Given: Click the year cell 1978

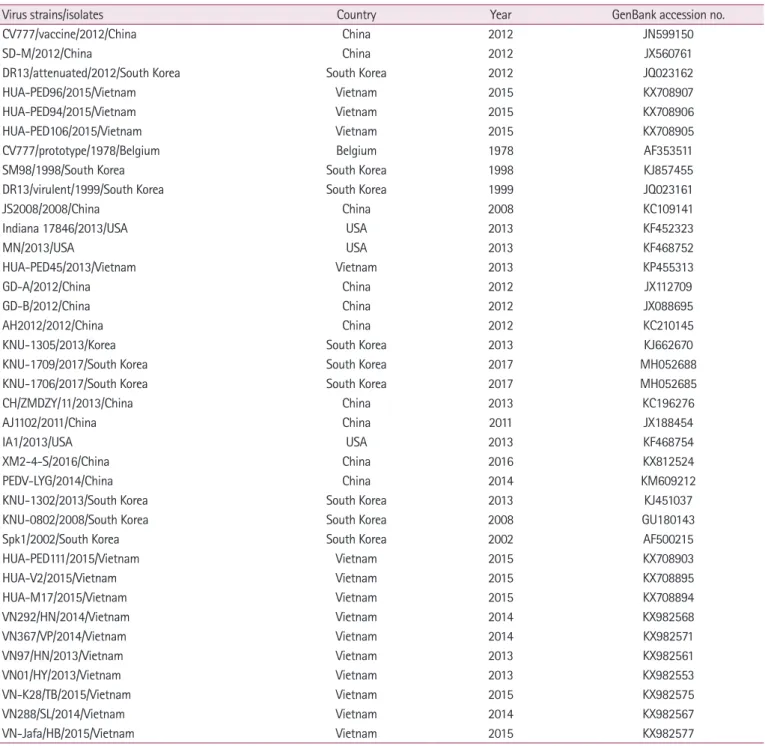Looking at the screenshot, I should 501,151.
